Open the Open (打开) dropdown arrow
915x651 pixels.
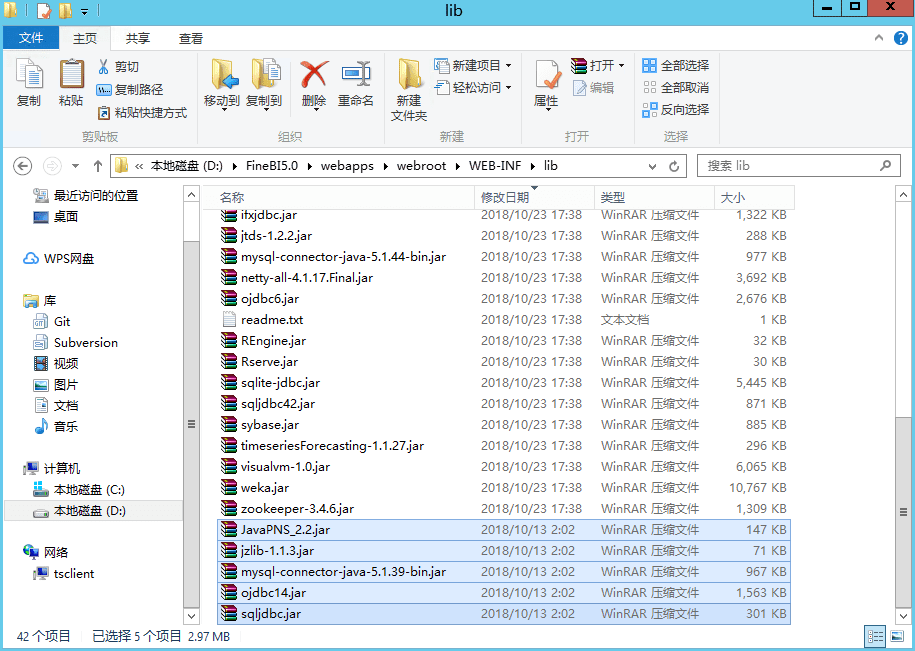[x=621, y=65]
